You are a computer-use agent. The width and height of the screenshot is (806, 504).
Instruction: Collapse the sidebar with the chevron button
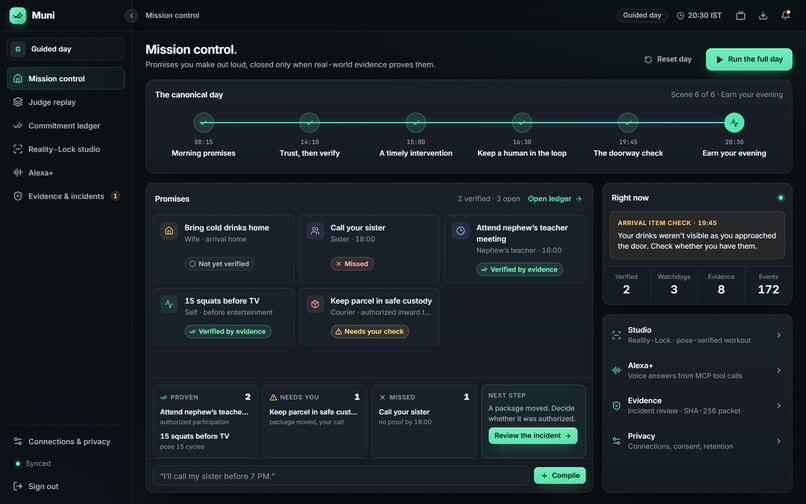point(131,15)
